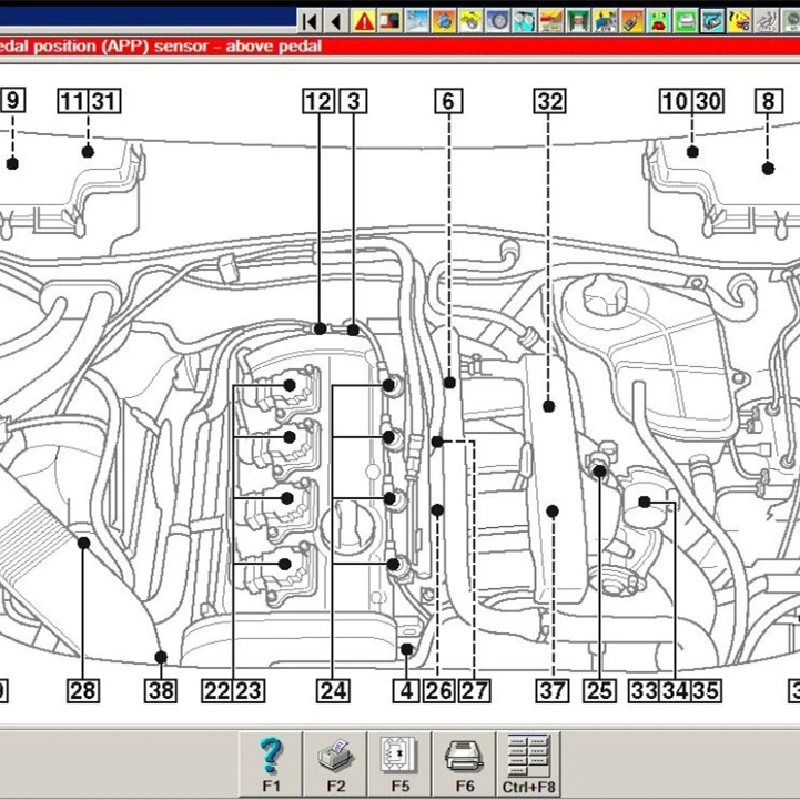Click the bright green car icon

[686, 21]
